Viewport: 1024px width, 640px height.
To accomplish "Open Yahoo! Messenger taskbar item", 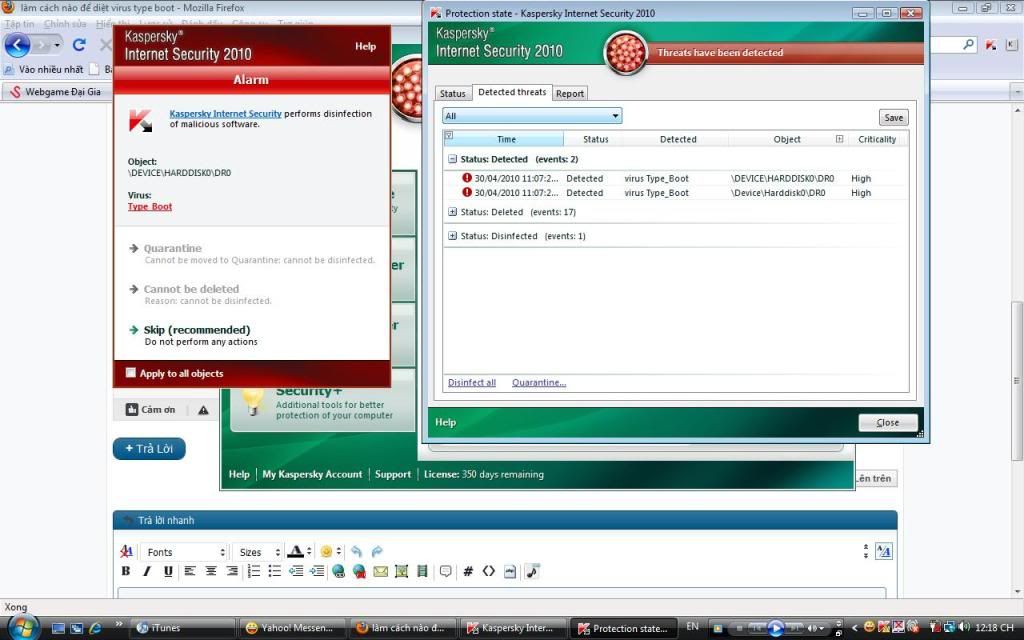I will tap(291, 628).
